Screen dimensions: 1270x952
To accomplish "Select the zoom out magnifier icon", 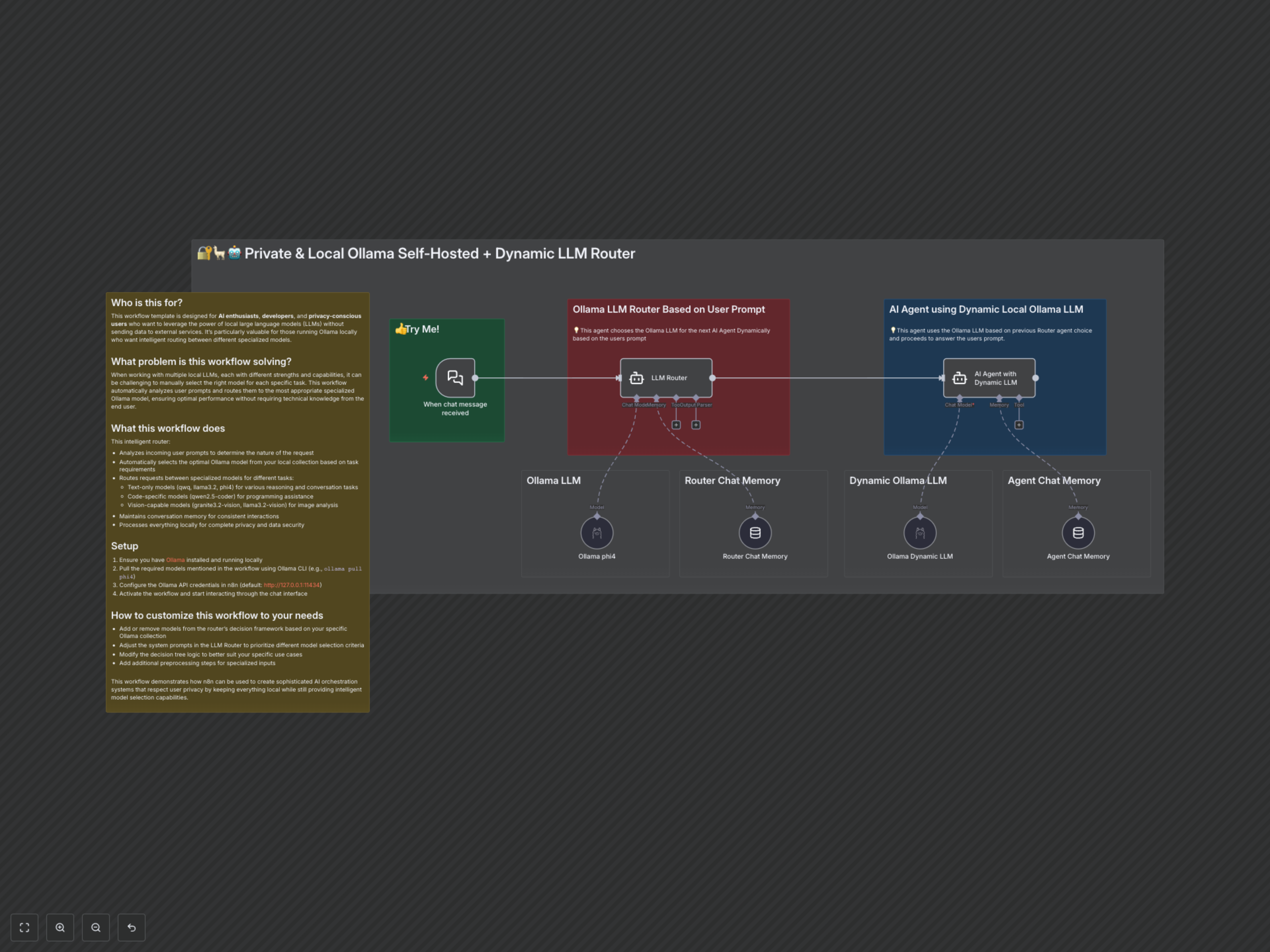I will click(x=96, y=927).
